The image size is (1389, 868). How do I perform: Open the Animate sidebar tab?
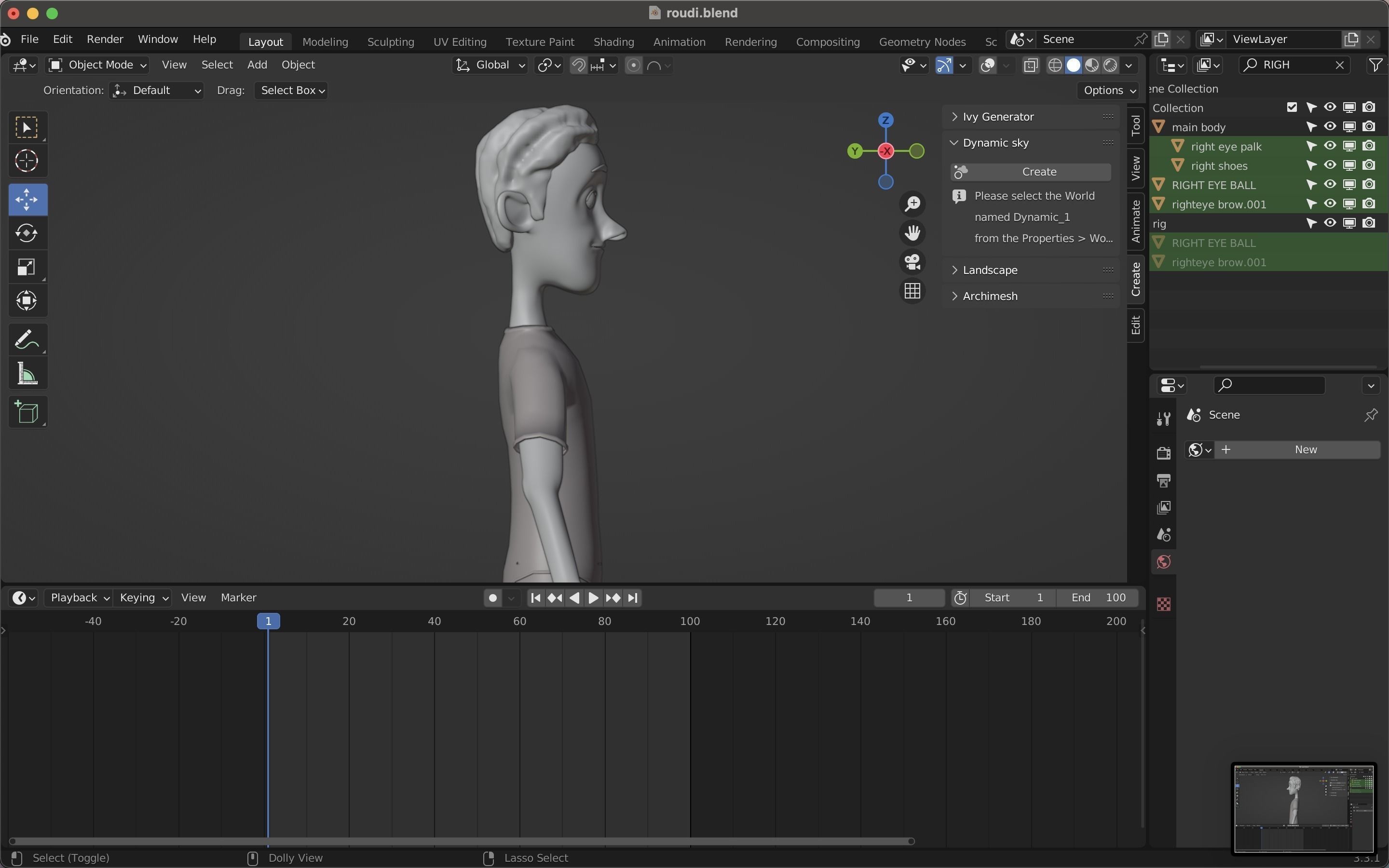[1135, 222]
